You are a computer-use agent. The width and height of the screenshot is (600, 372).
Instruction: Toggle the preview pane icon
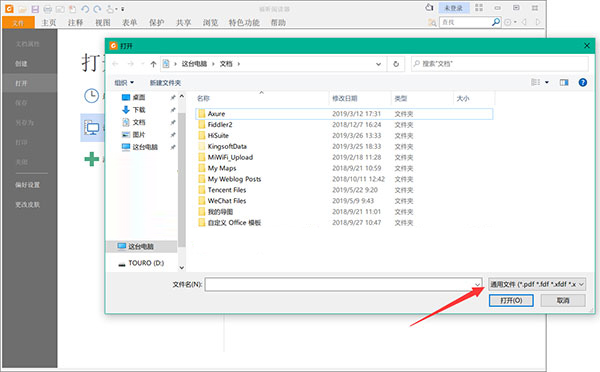click(564, 82)
